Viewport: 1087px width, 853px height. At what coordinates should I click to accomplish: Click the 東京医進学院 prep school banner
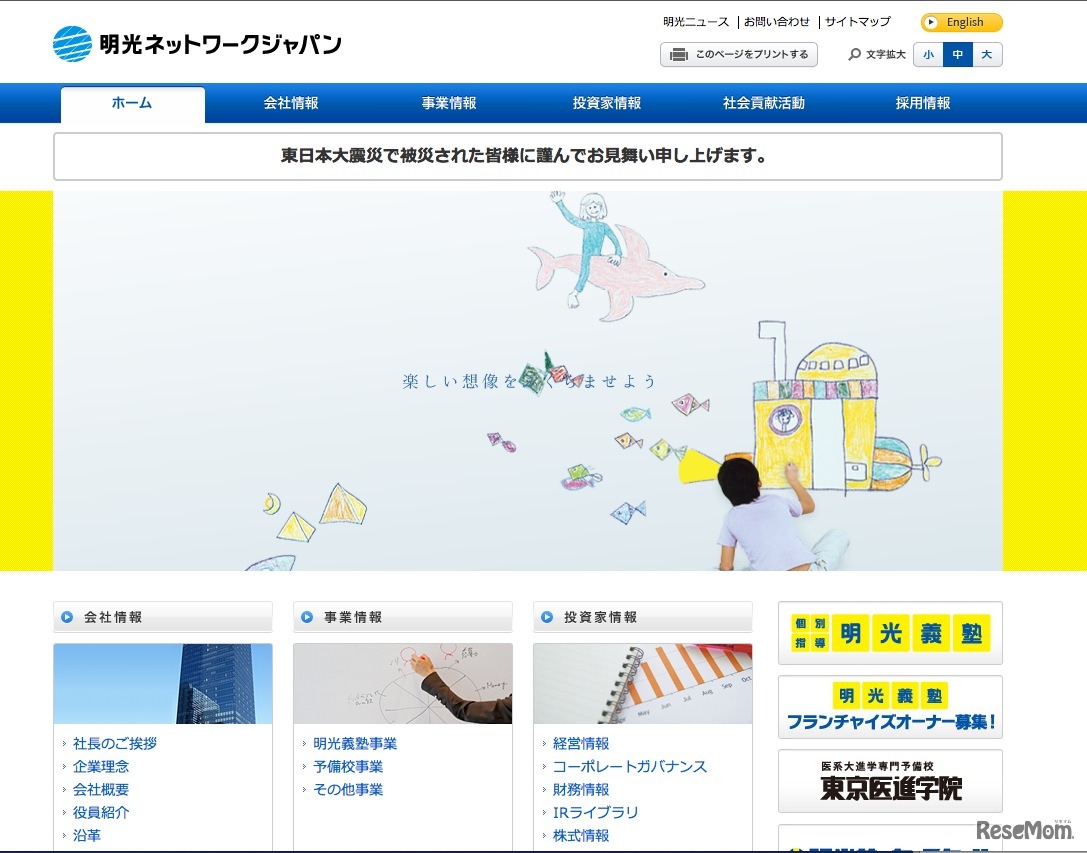coord(888,781)
